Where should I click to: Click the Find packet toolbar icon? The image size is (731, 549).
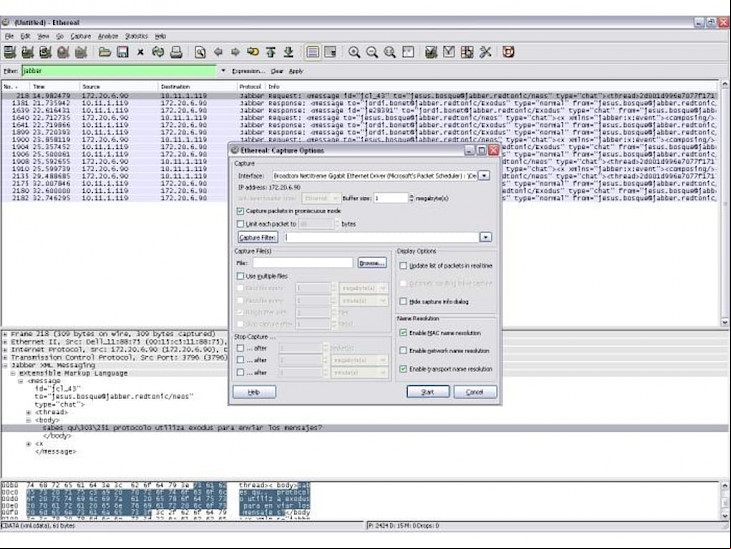click(x=200, y=52)
